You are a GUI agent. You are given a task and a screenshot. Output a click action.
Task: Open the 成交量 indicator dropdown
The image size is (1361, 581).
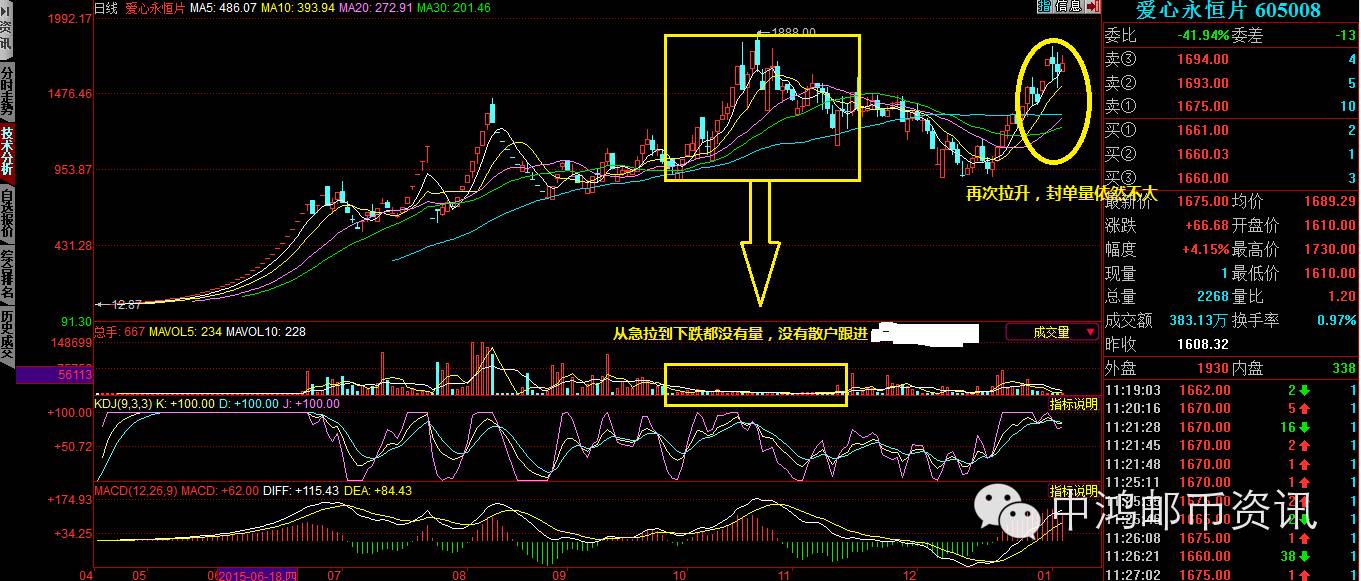(1052, 332)
